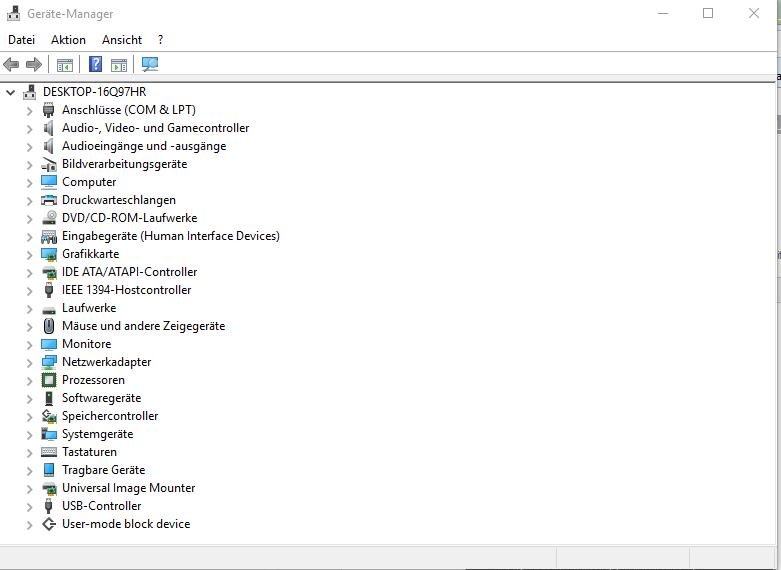Open the Ansicht menu
This screenshot has height=570, width=781.
click(x=122, y=40)
